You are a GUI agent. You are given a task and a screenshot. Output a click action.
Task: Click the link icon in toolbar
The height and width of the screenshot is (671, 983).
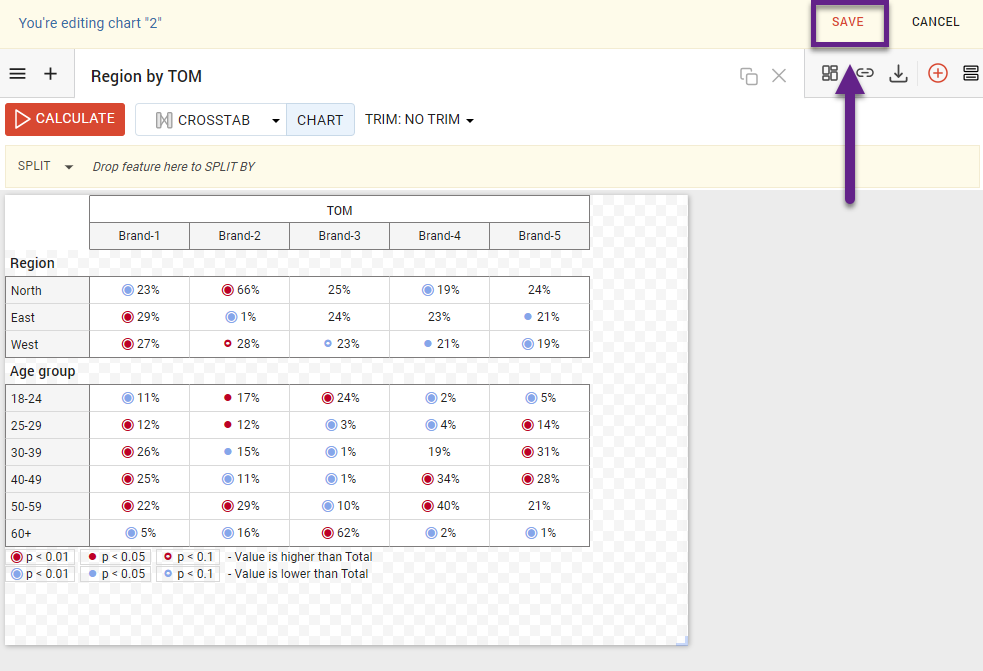(865, 73)
